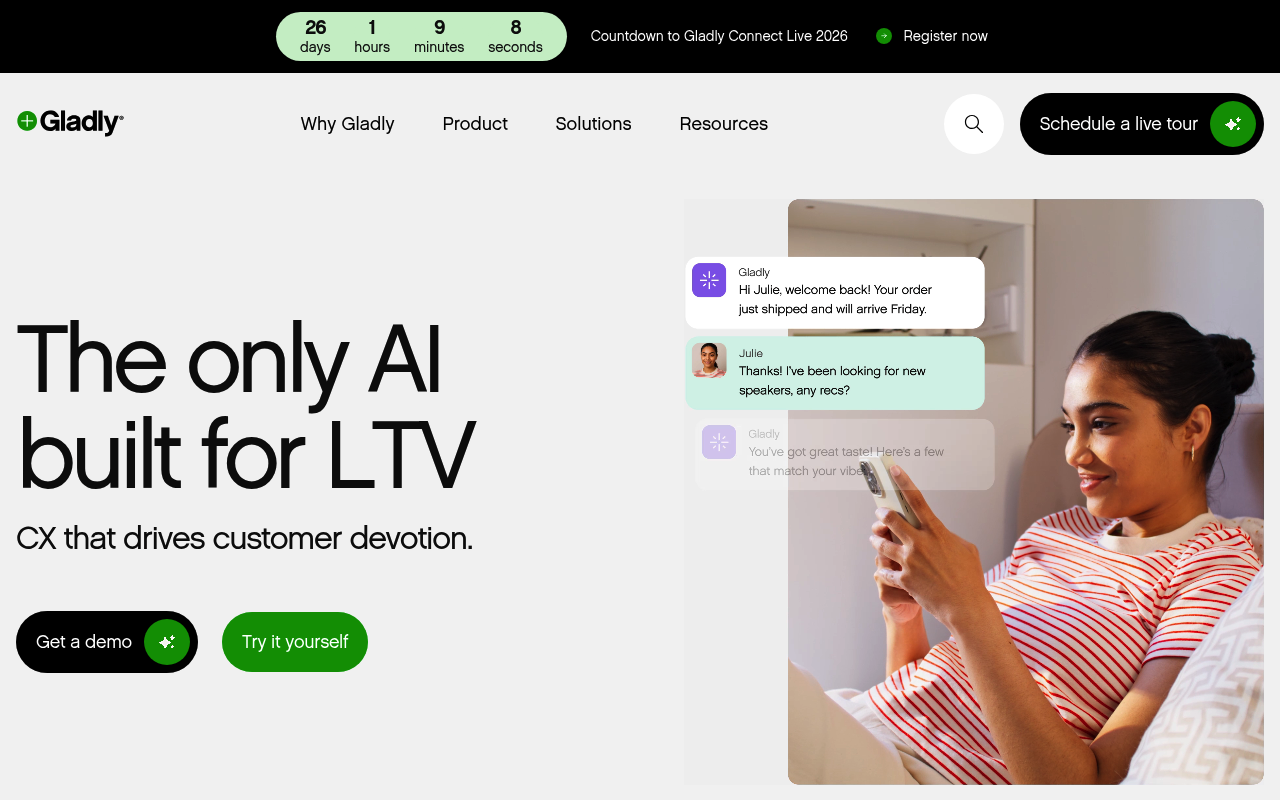Click the countdown timer pill
The image size is (1280, 800).
[421, 36]
